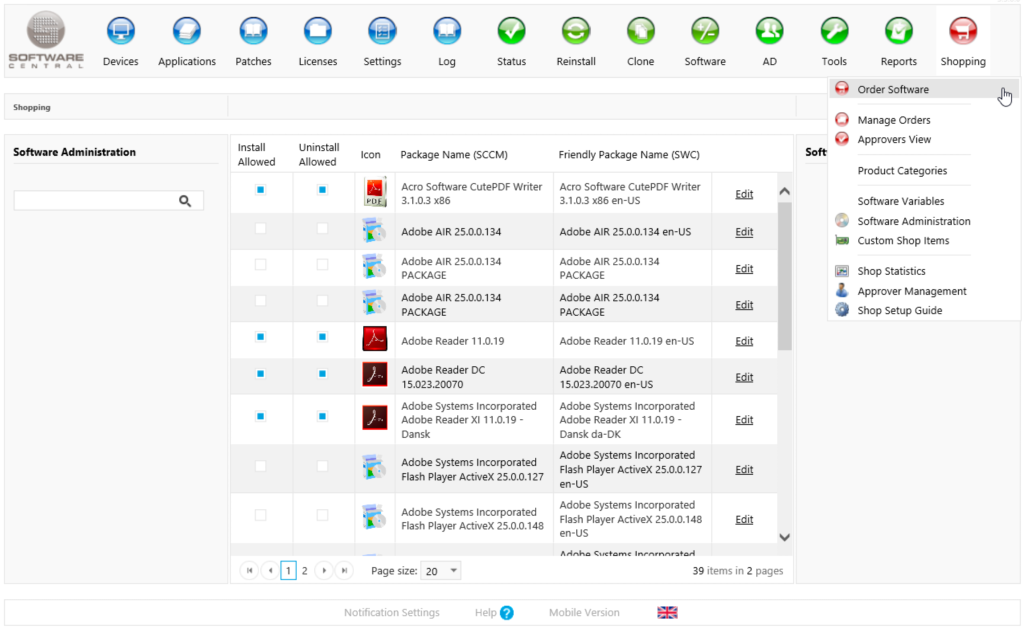Screen dimensions: 1024x629
Task: Switch language via the UK flag icon
Action: [667, 612]
